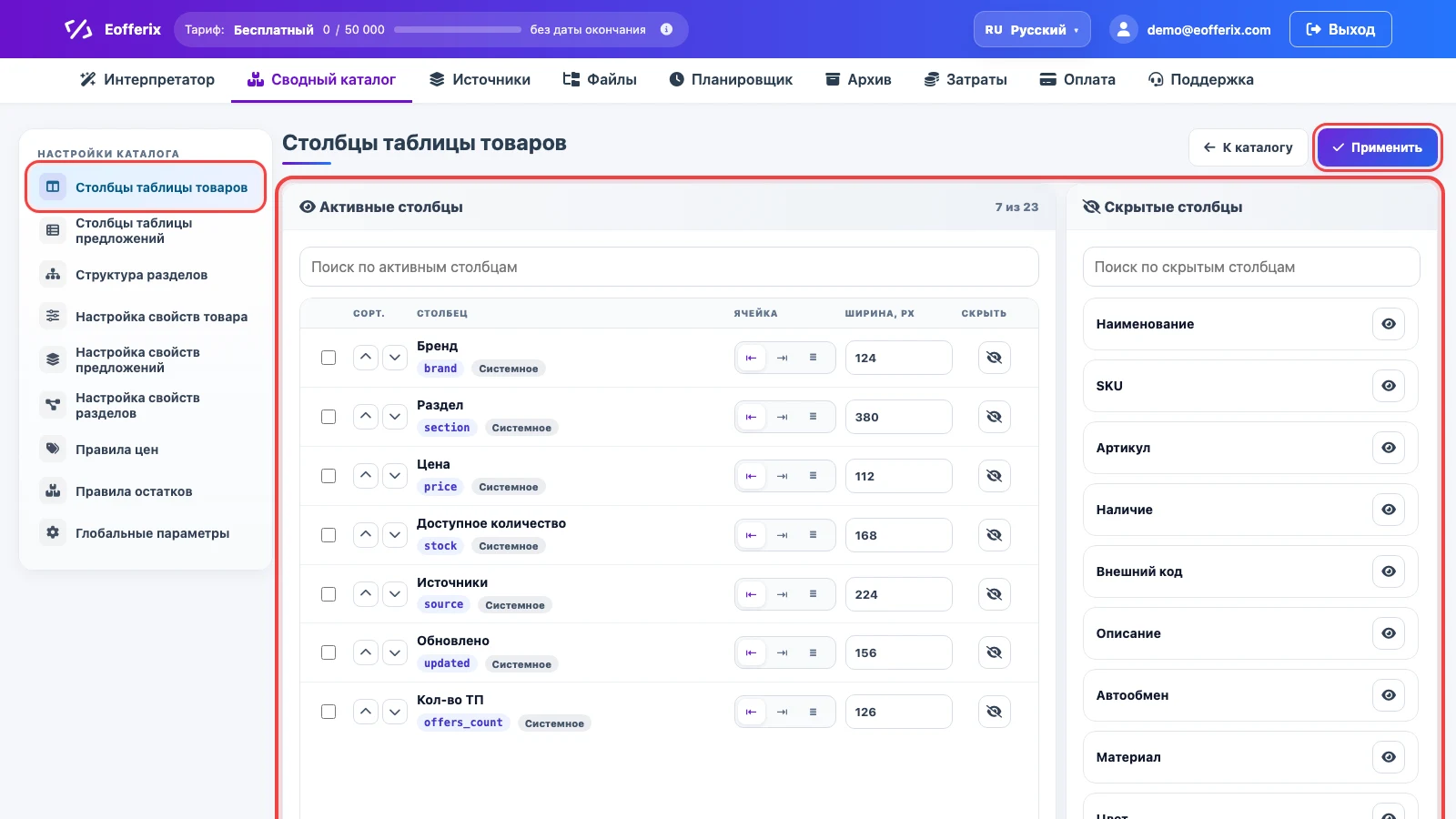Set Цена cell alignment to justify
Screen dimensions: 1456x819
[813, 476]
